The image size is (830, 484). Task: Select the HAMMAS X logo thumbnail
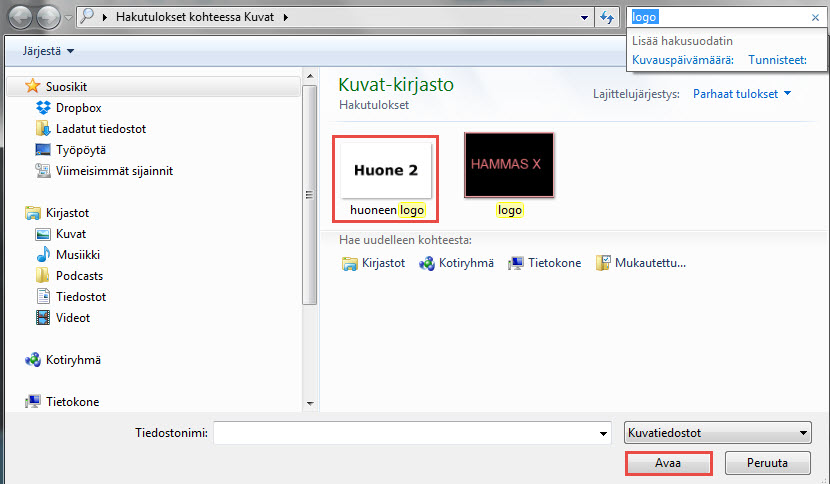pyautogui.click(x=509, y=165)
